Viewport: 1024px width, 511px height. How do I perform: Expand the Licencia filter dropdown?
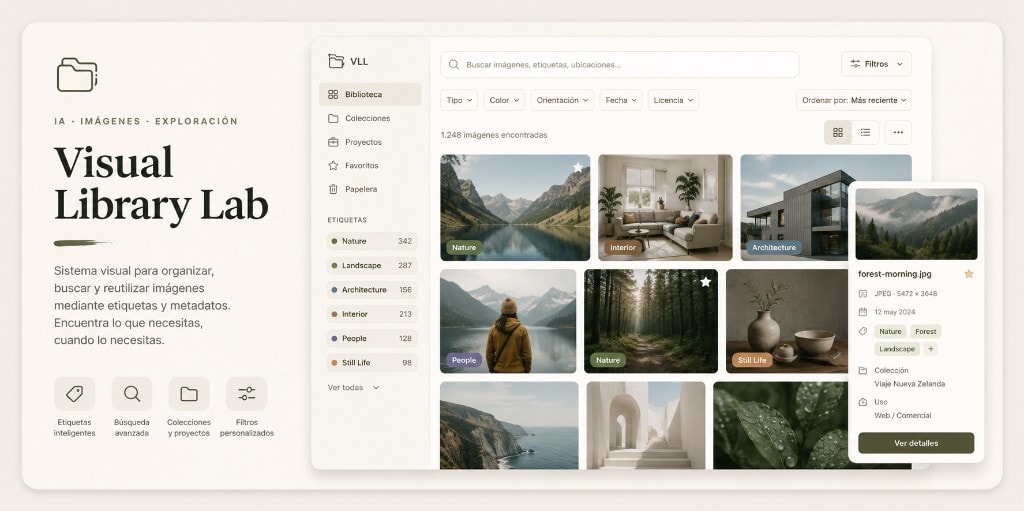[x=673, y=100]
